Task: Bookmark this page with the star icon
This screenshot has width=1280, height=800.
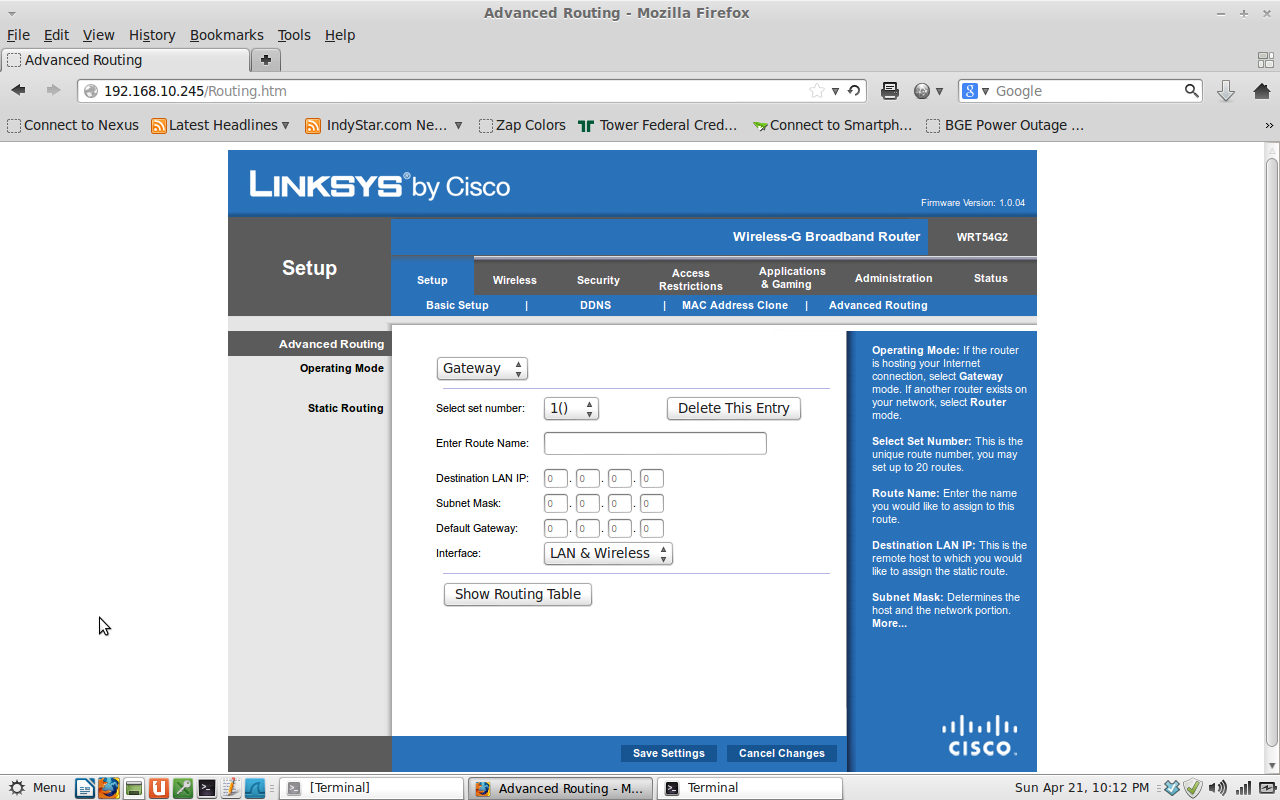Action: (x=817, y=91)
